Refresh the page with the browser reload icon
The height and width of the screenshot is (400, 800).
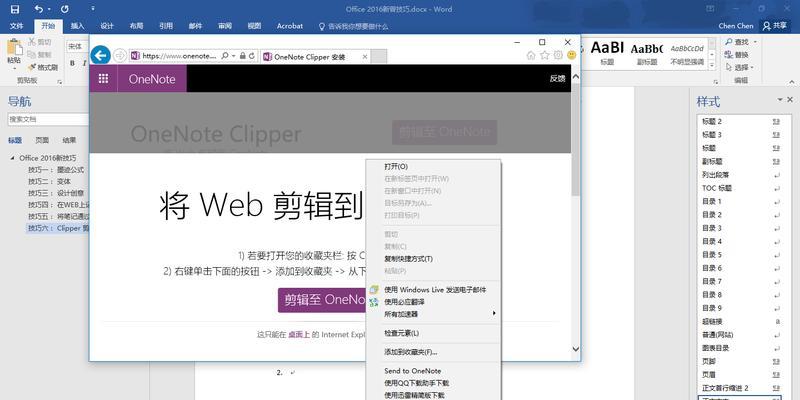point(252,56)
